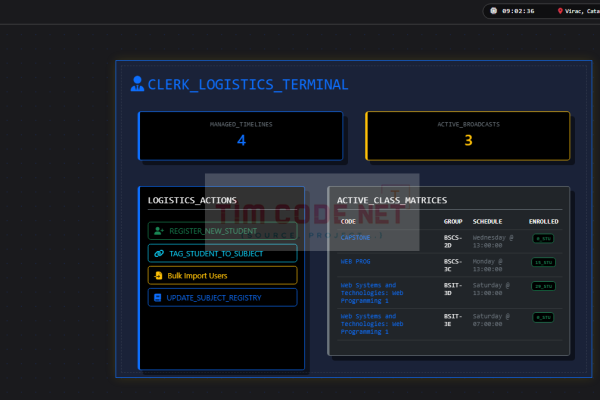Click the UPDATE_SUBJECT_REGISTRY button

[x=222, y=298]
